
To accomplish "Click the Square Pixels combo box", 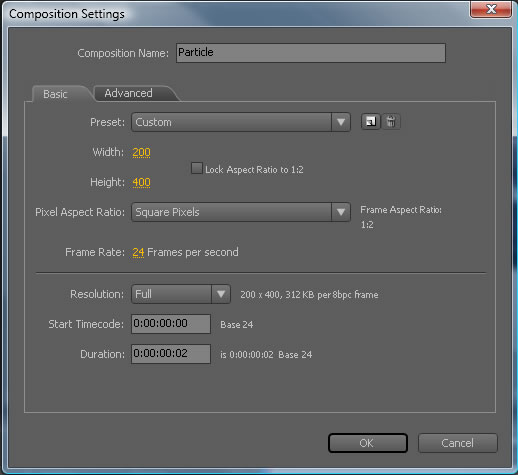I will pos(241,212).
